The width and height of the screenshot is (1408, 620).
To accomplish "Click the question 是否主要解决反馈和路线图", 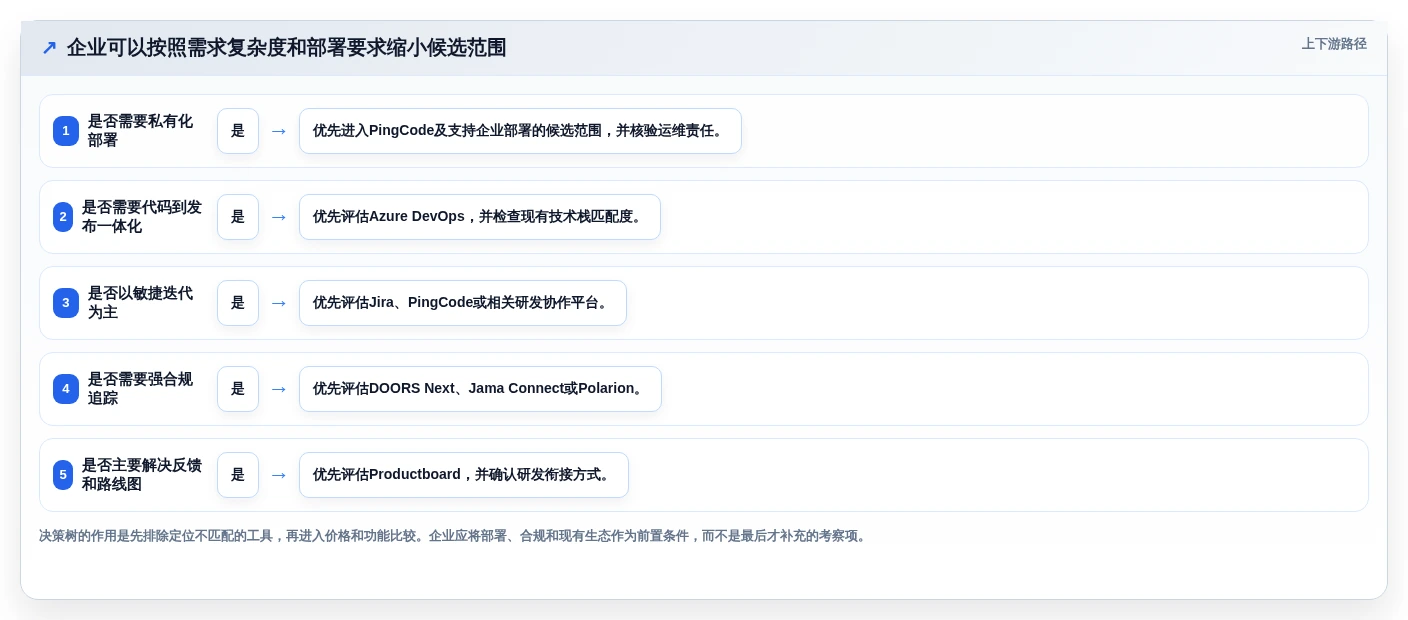I will point(141,475).
